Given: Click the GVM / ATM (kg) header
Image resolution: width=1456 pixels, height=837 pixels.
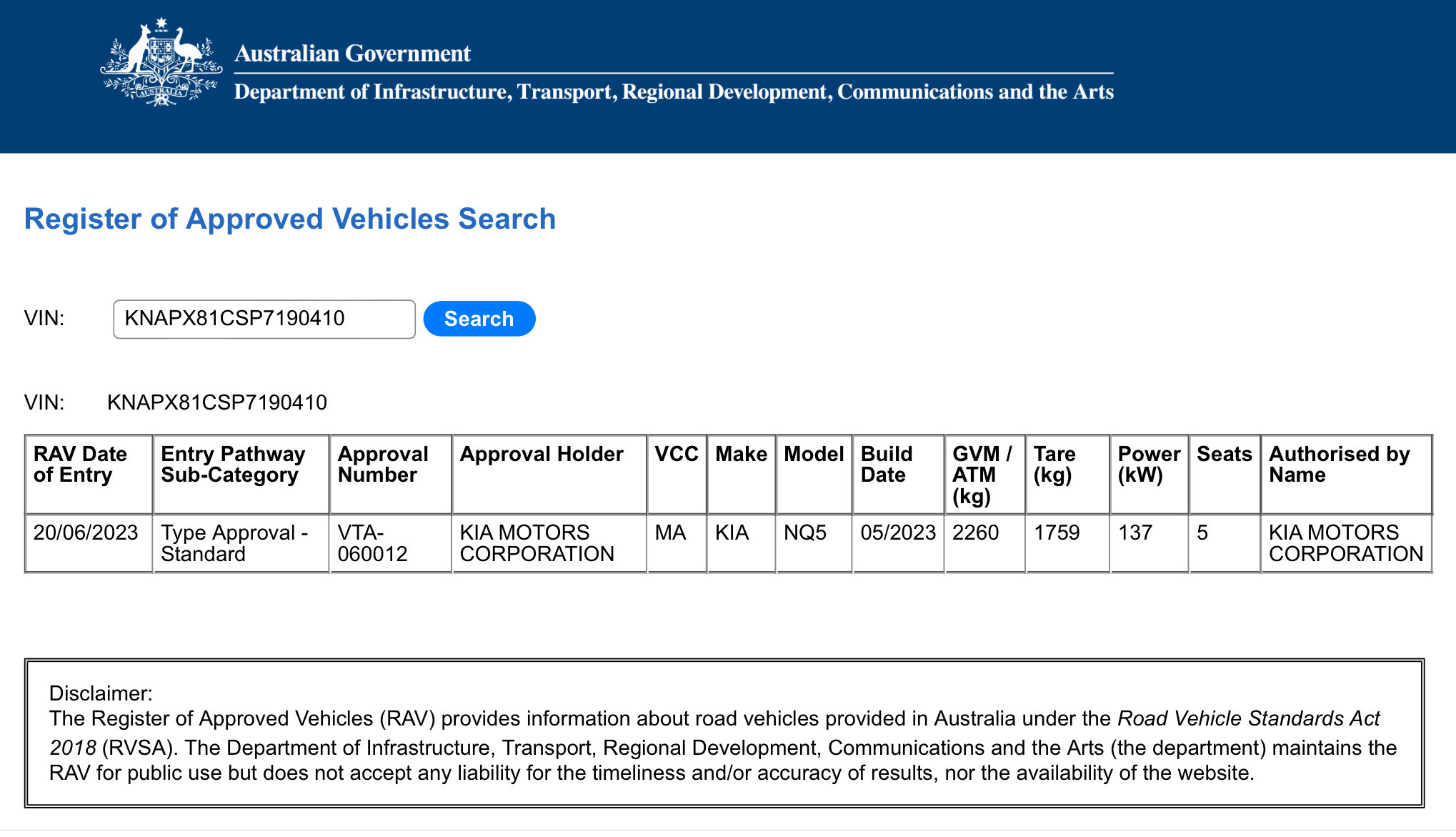Looking at the screenshot, I should 981,475.
